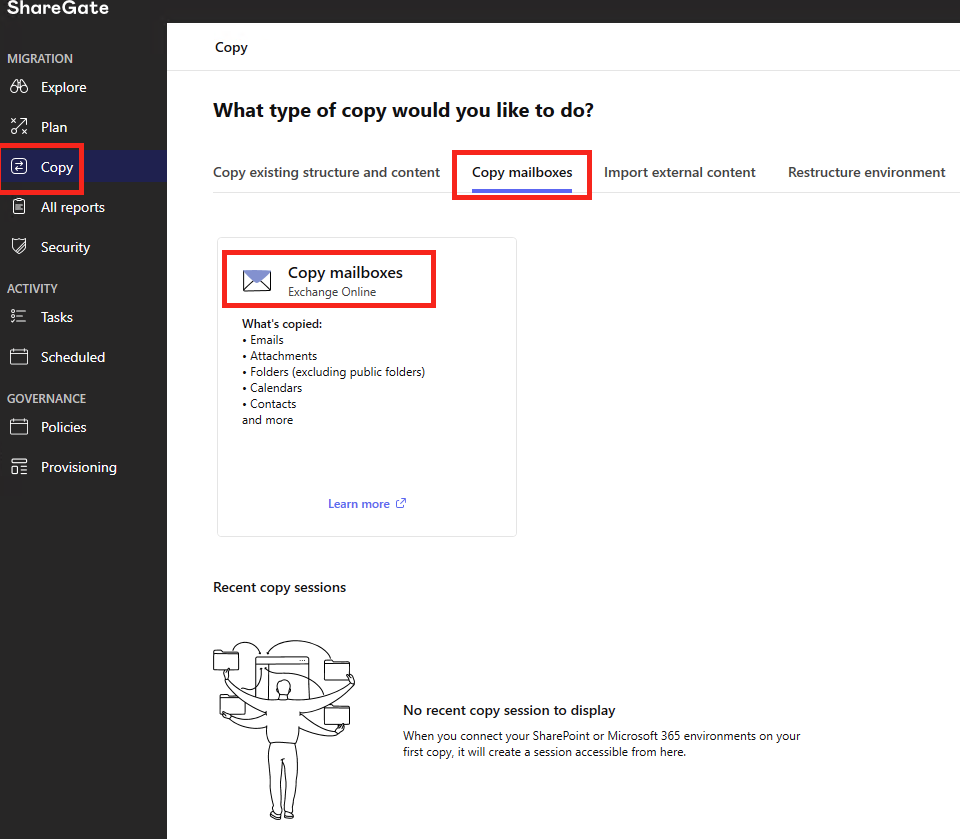Click 'What type of copy' heading
Viewport: 960px width, 839px height.
click(403, 110)
